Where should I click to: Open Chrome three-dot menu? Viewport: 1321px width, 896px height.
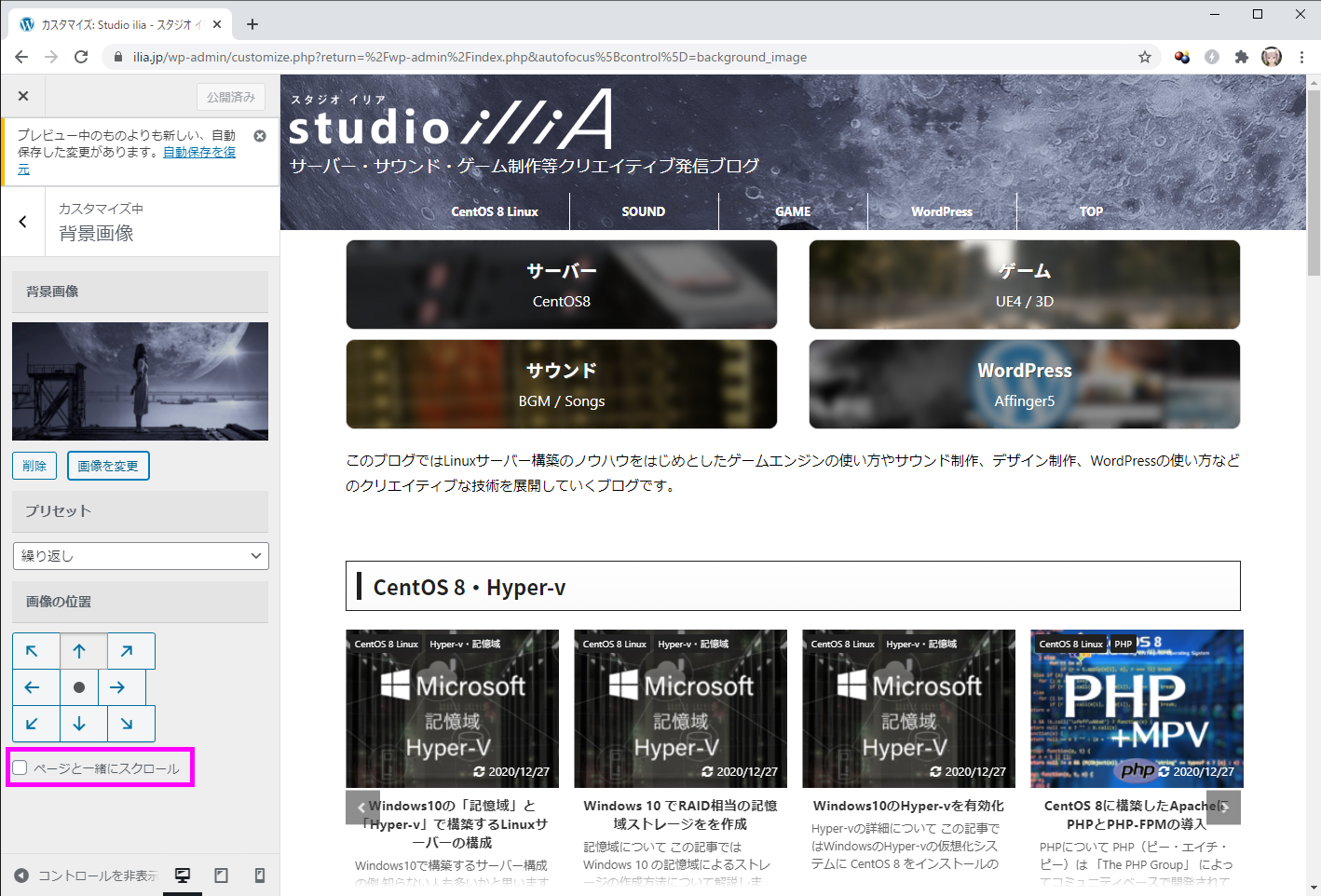point(1301,57)
